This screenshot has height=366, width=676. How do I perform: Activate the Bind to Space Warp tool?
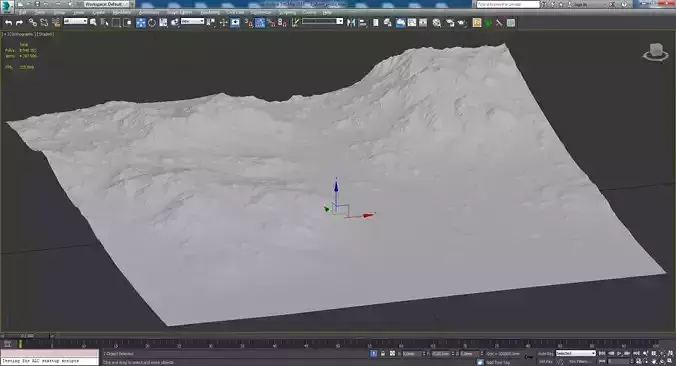pyautogui.click(x=56, y=22)
